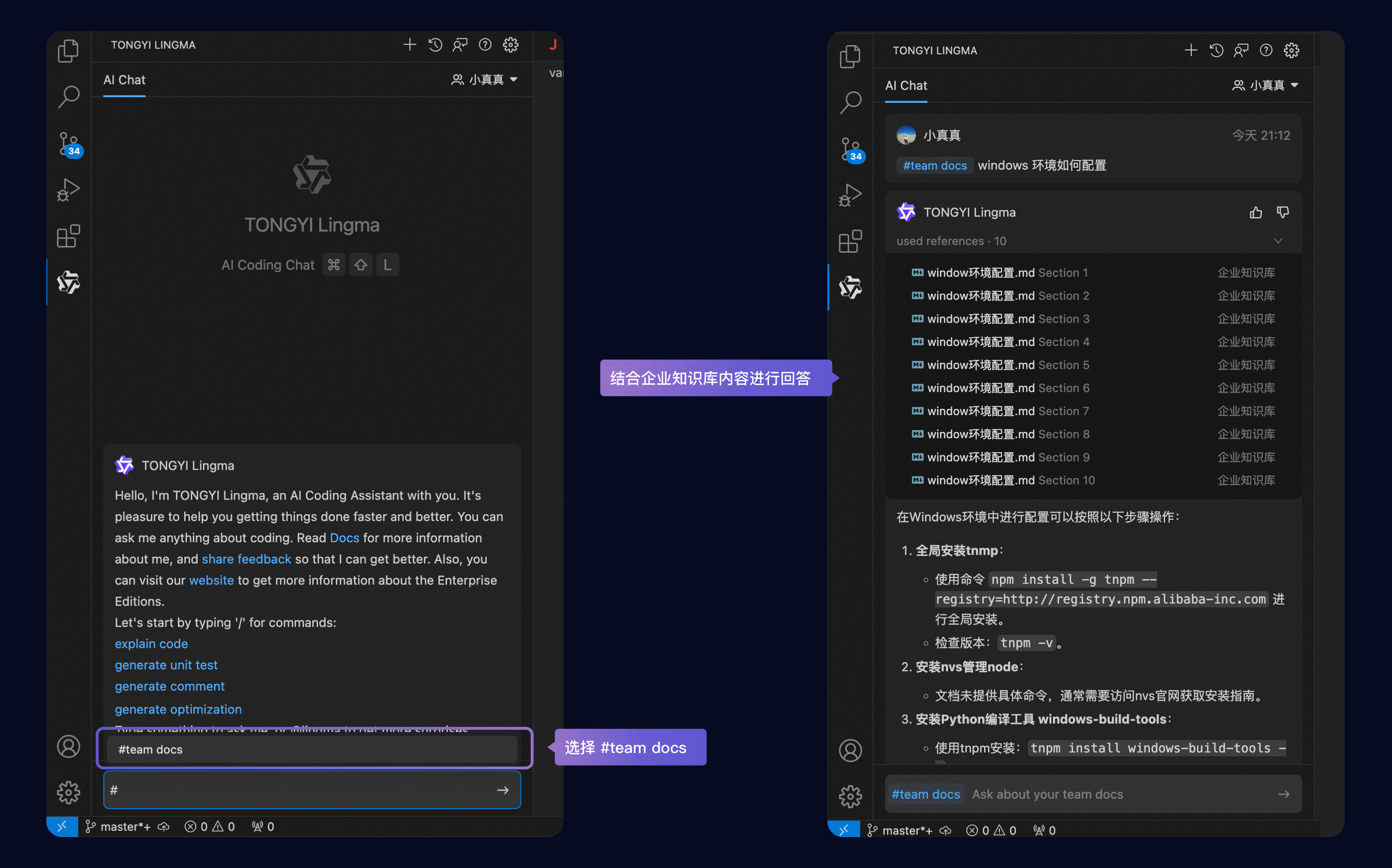
Task: Click the thumbs down icon on the reply
Action: point(1282,212)
